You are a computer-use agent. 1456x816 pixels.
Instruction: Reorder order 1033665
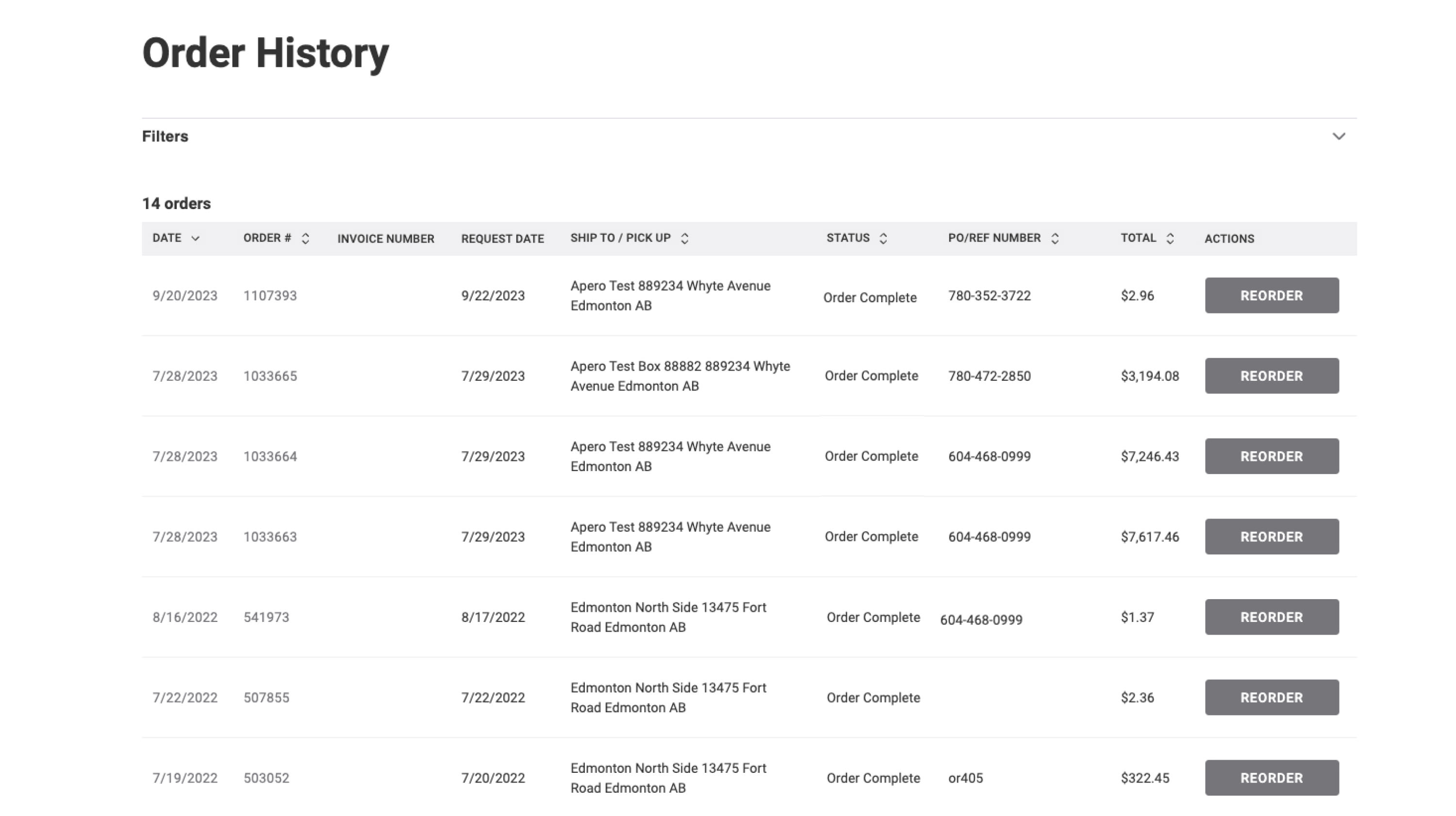pyautogui.click(x=1271, y=376)
